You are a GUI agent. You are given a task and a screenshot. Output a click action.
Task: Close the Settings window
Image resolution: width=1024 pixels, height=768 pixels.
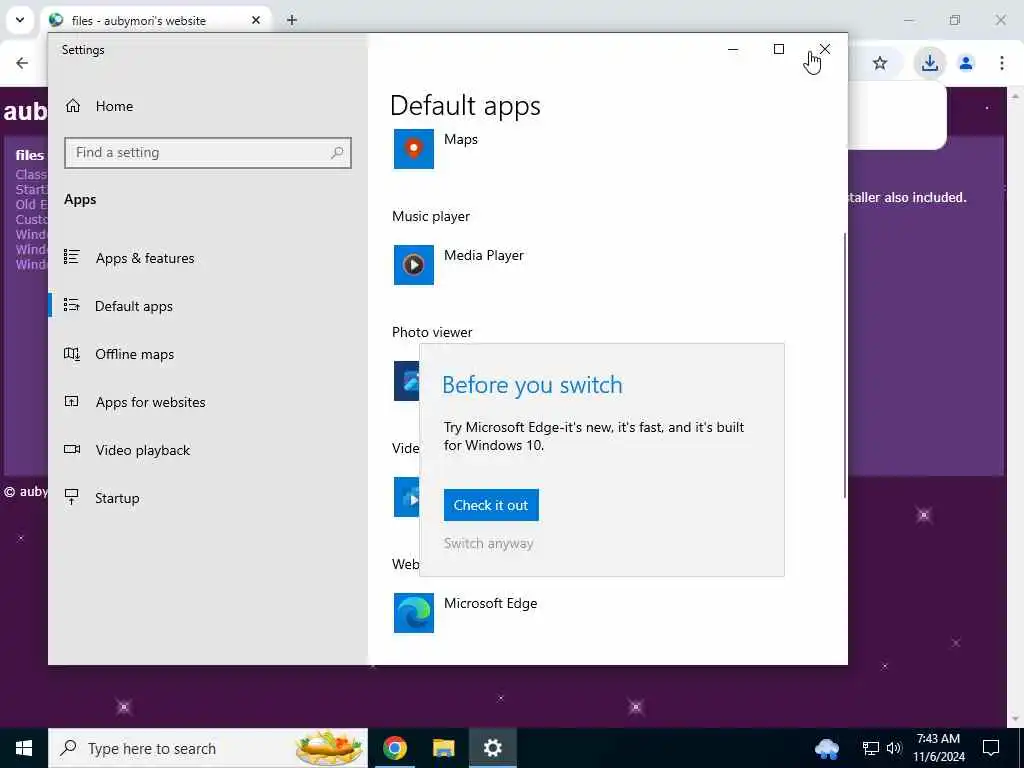click(x=825, y=50)
